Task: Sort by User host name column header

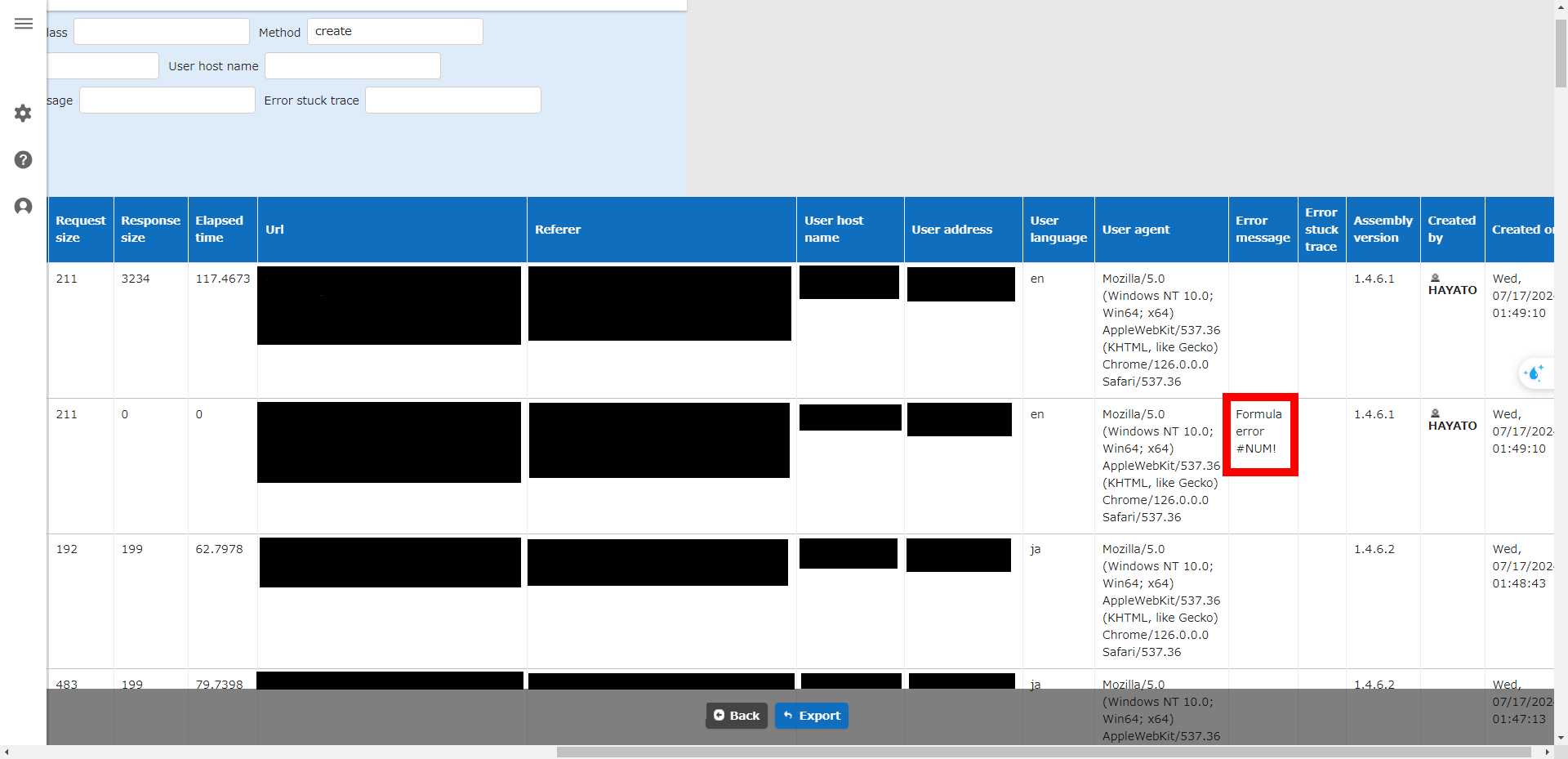Action: tap(850, 230)
